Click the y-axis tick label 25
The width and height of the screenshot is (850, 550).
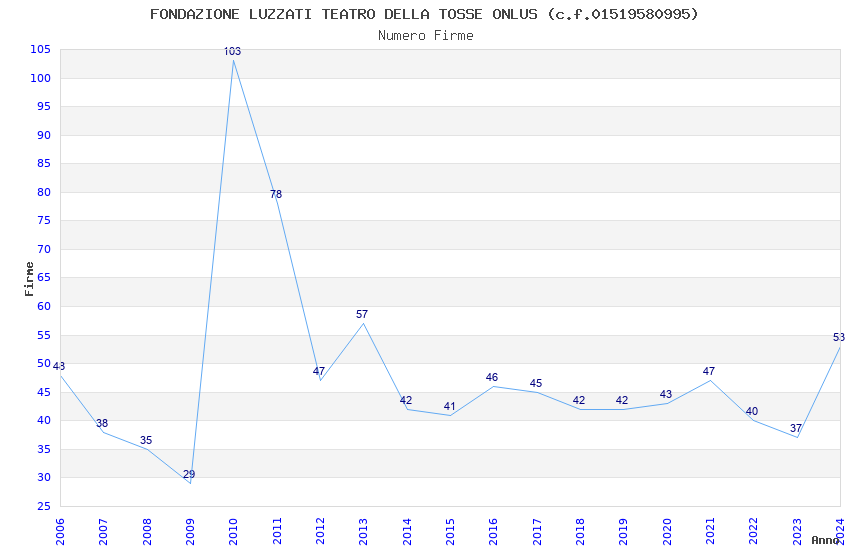(44, 506)
